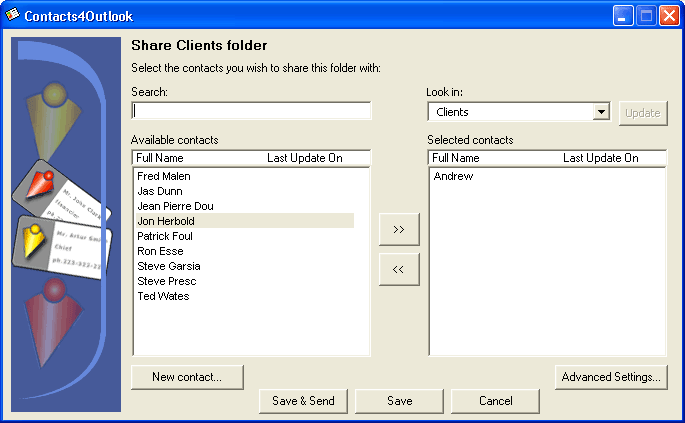Focus the Search input field
This screenshot has width=685, height=423.
coord(251,111)
